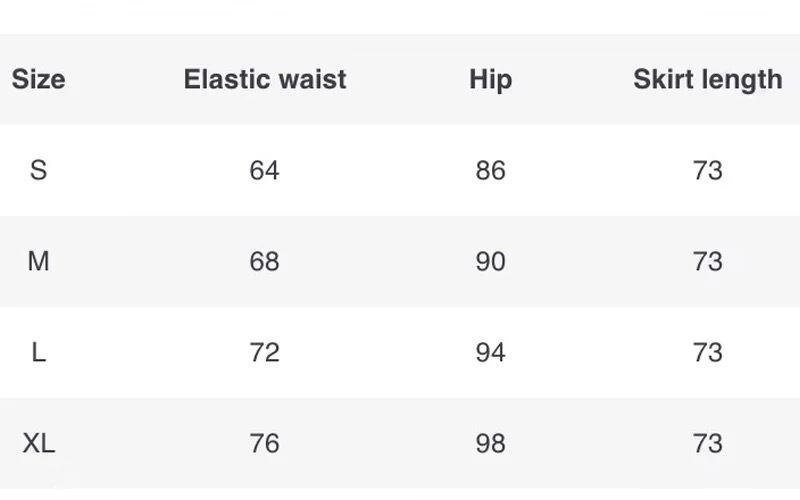Image resolution: width=800 pixels, height=500 pixels.
Task: Click the Size column header
Action: click(x=38, y=80)
